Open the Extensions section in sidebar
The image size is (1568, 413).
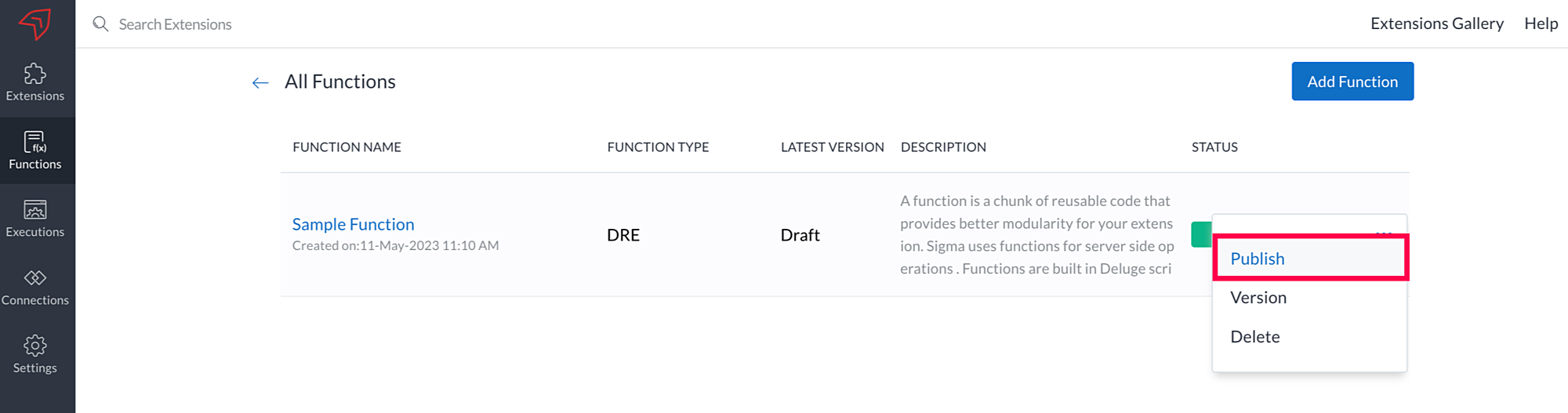(x=35, y=82)
